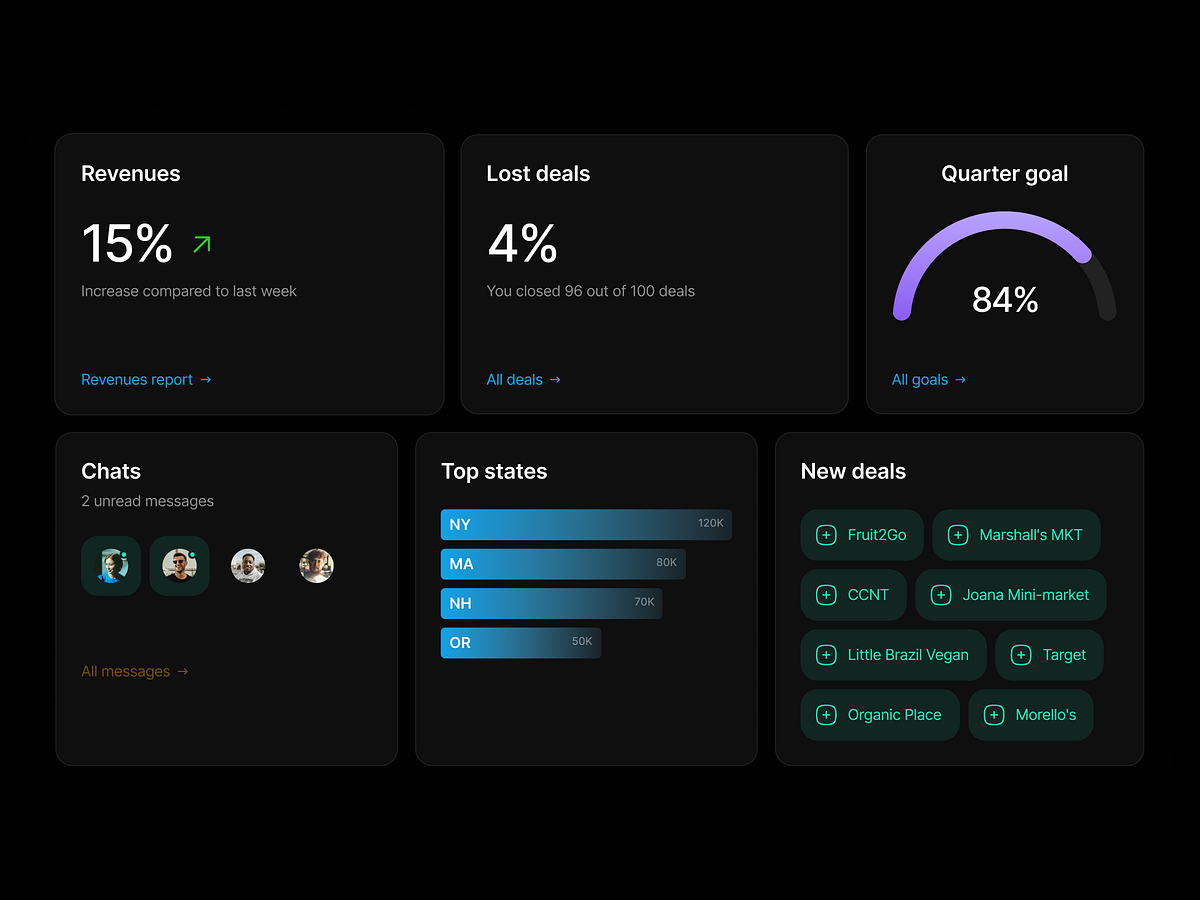Click the plus icon for Little Brazil Vegan
Viewport: 1200px width, 900px height.
(x=825, y=655)
